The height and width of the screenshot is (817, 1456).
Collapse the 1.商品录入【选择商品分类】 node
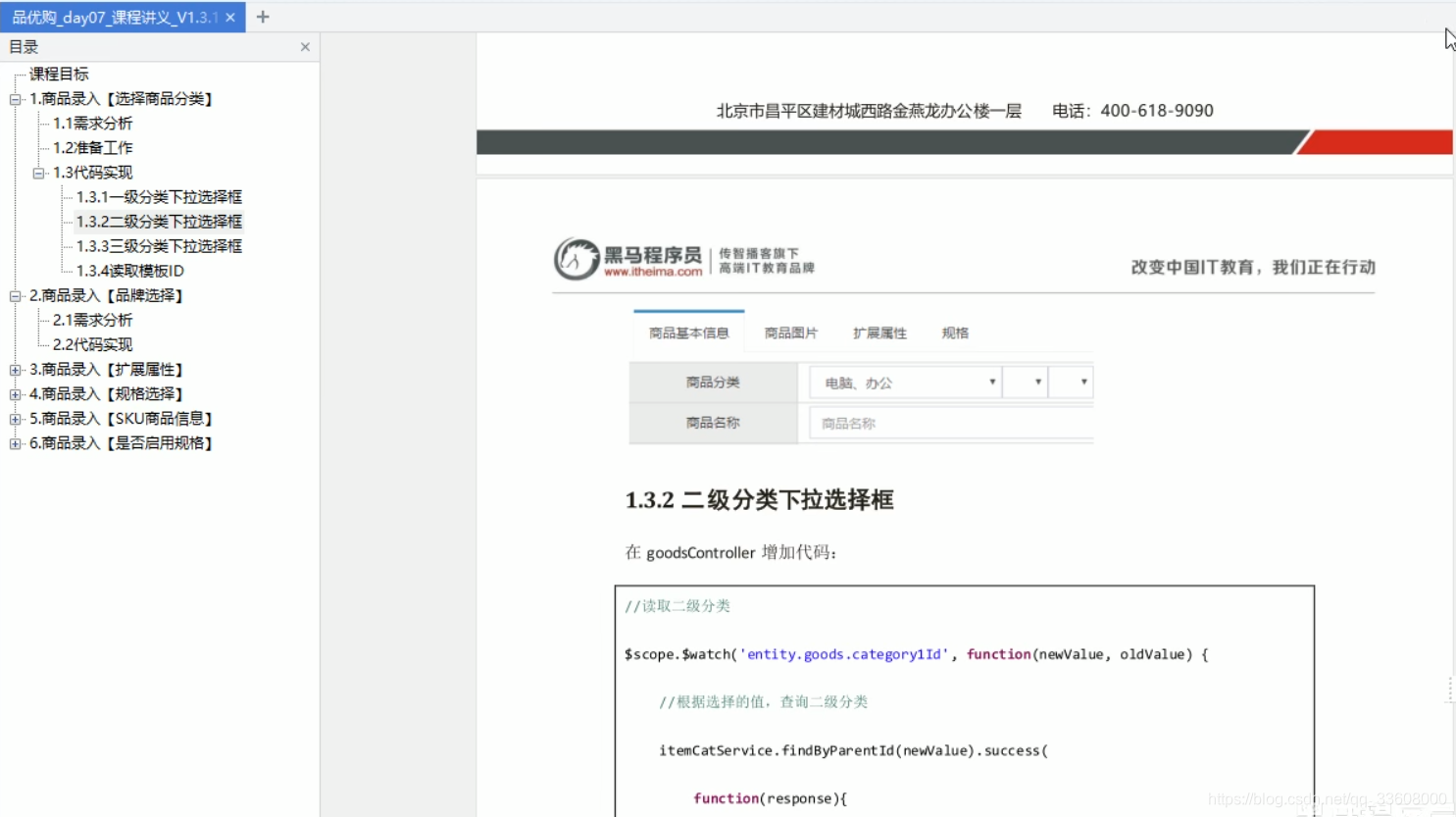point(16,99)
